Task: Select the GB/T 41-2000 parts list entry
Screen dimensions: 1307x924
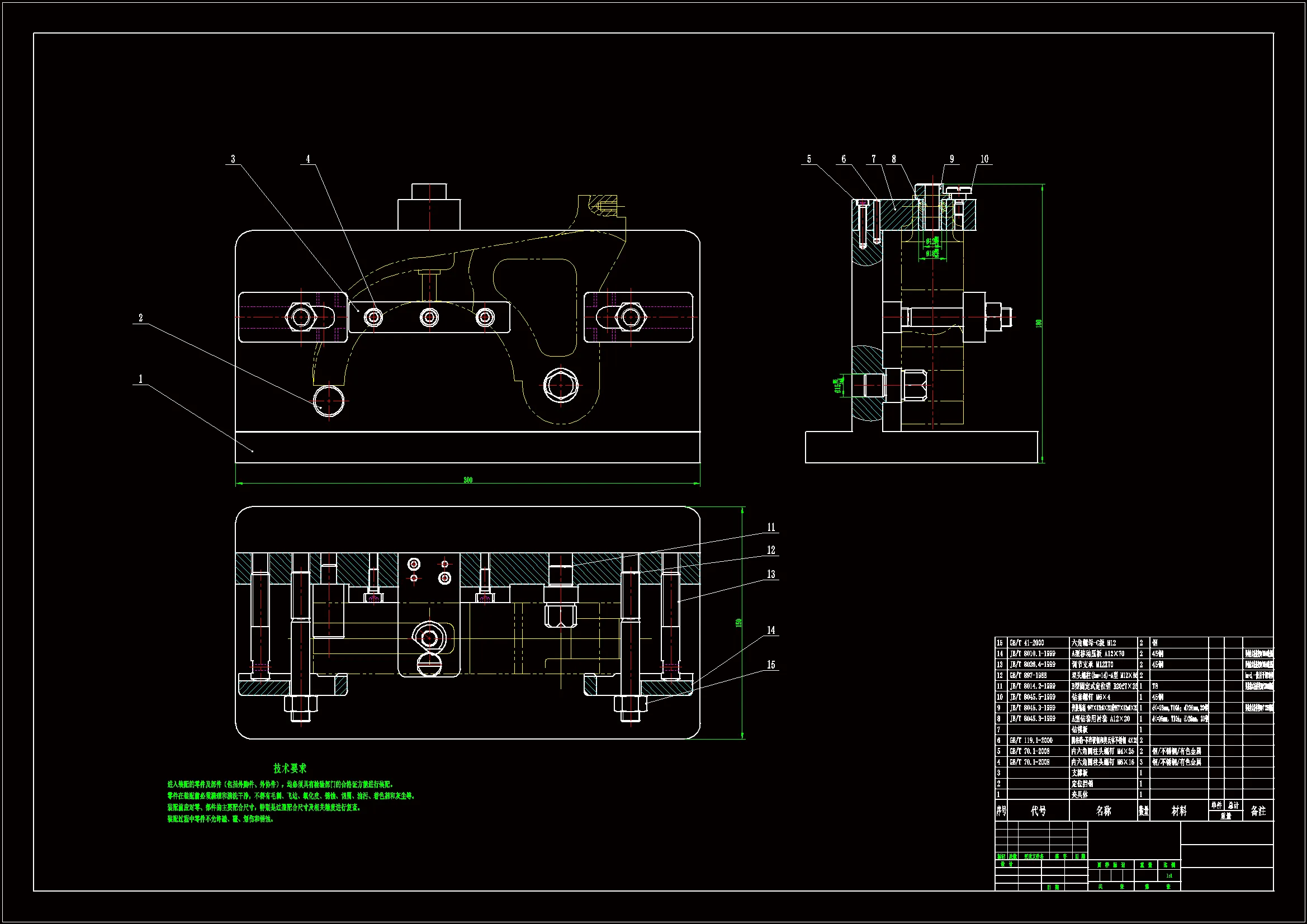Action: tap(1027, 643)
